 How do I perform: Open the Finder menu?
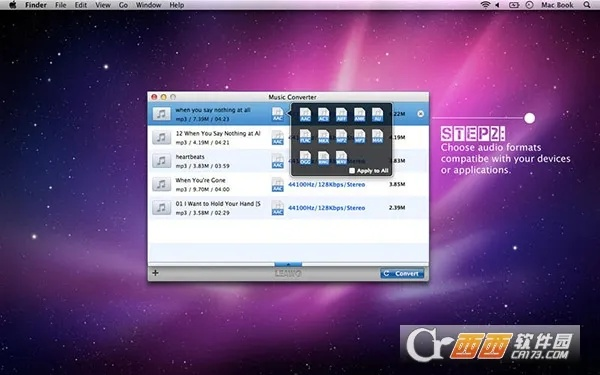click(x=36, y=5)
